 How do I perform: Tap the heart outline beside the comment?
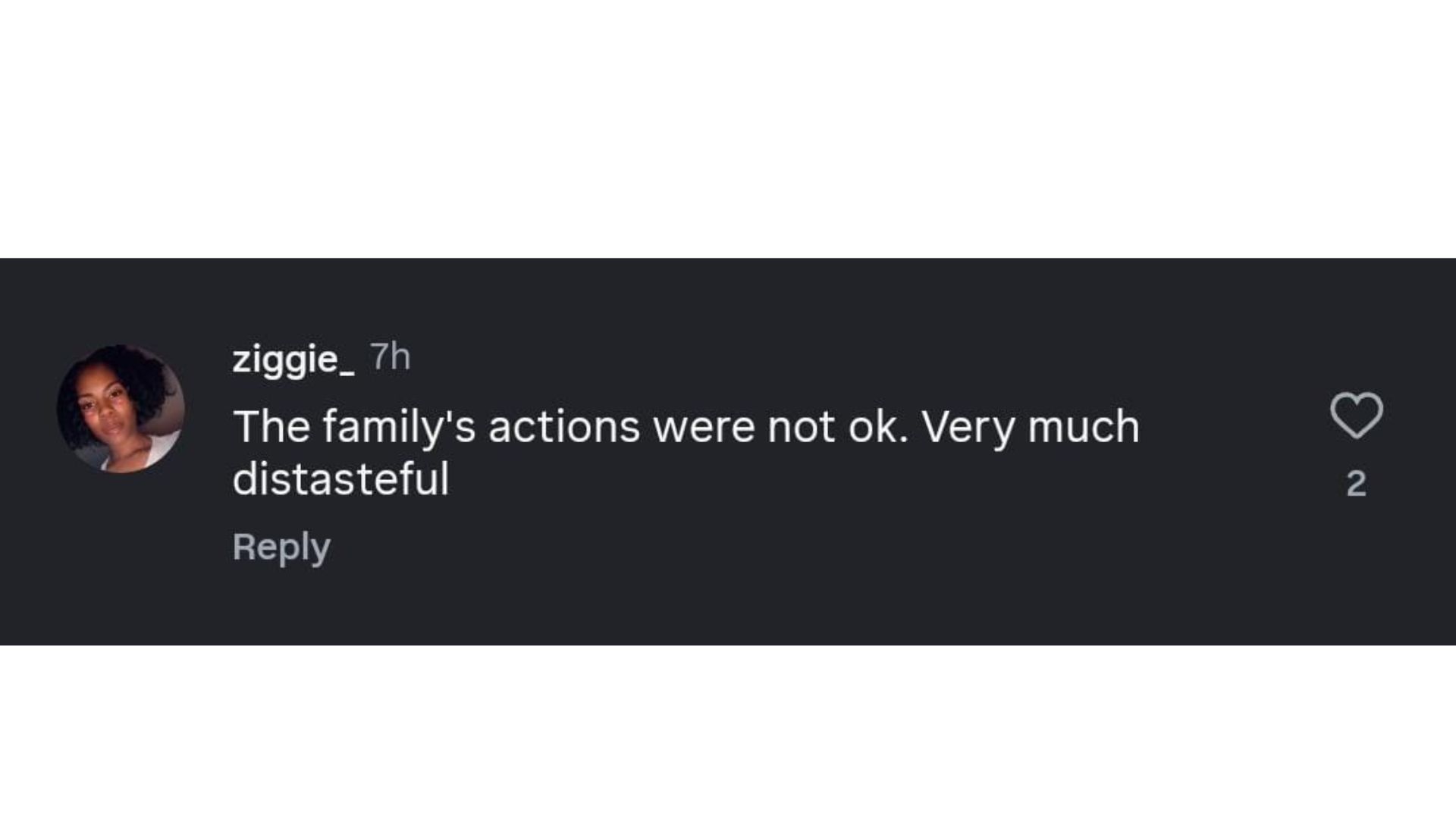1356,416
